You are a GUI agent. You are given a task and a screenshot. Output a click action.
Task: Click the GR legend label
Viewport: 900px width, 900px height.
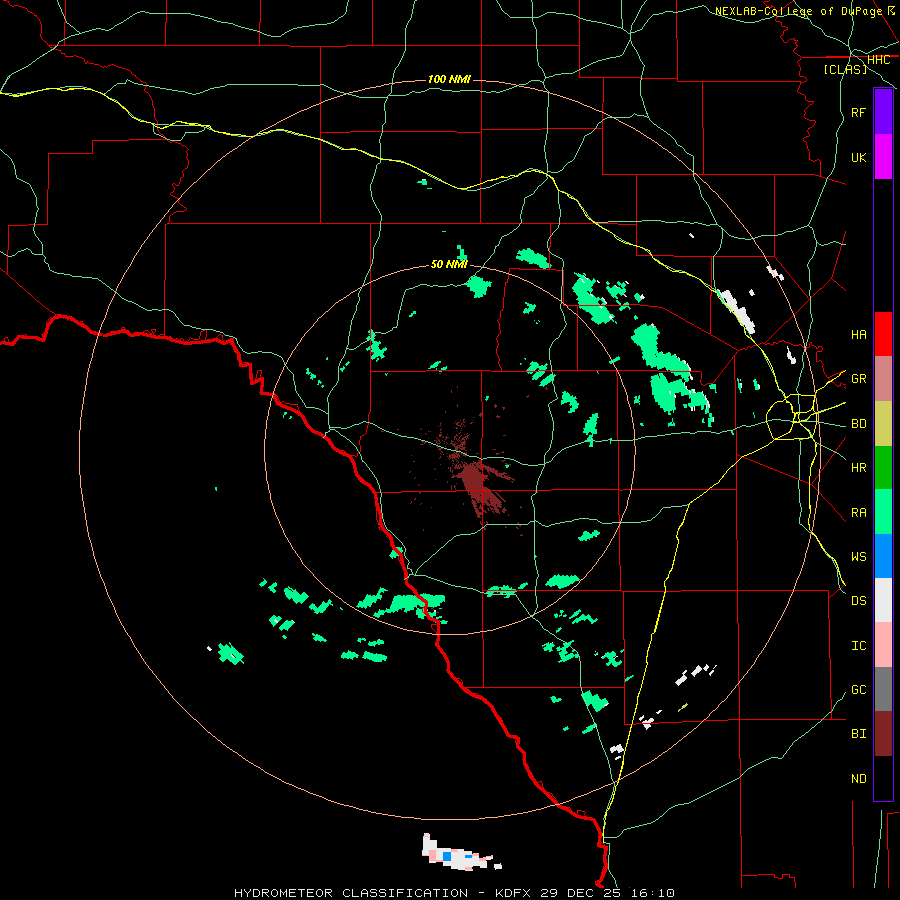858,379
